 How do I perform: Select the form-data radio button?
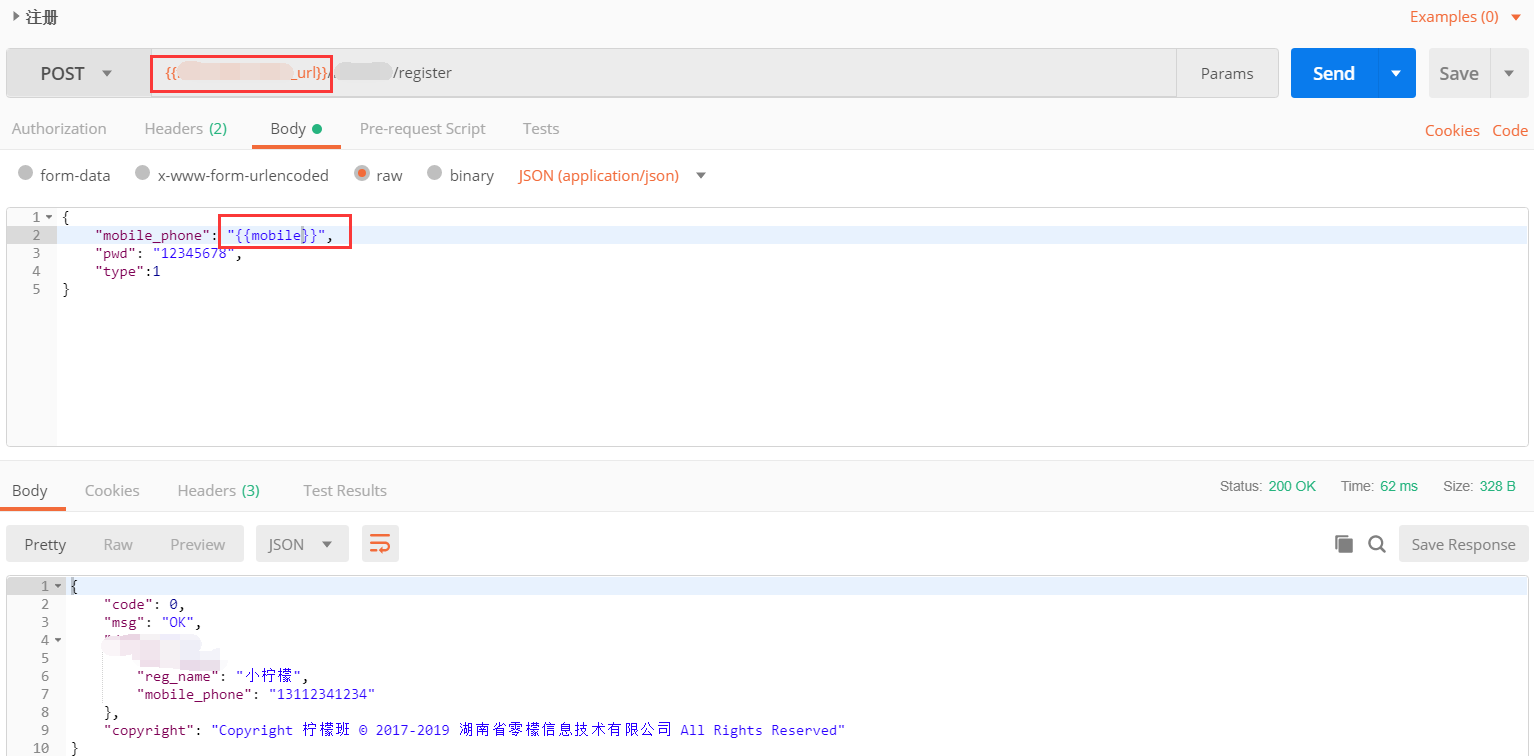coord(26,174)
